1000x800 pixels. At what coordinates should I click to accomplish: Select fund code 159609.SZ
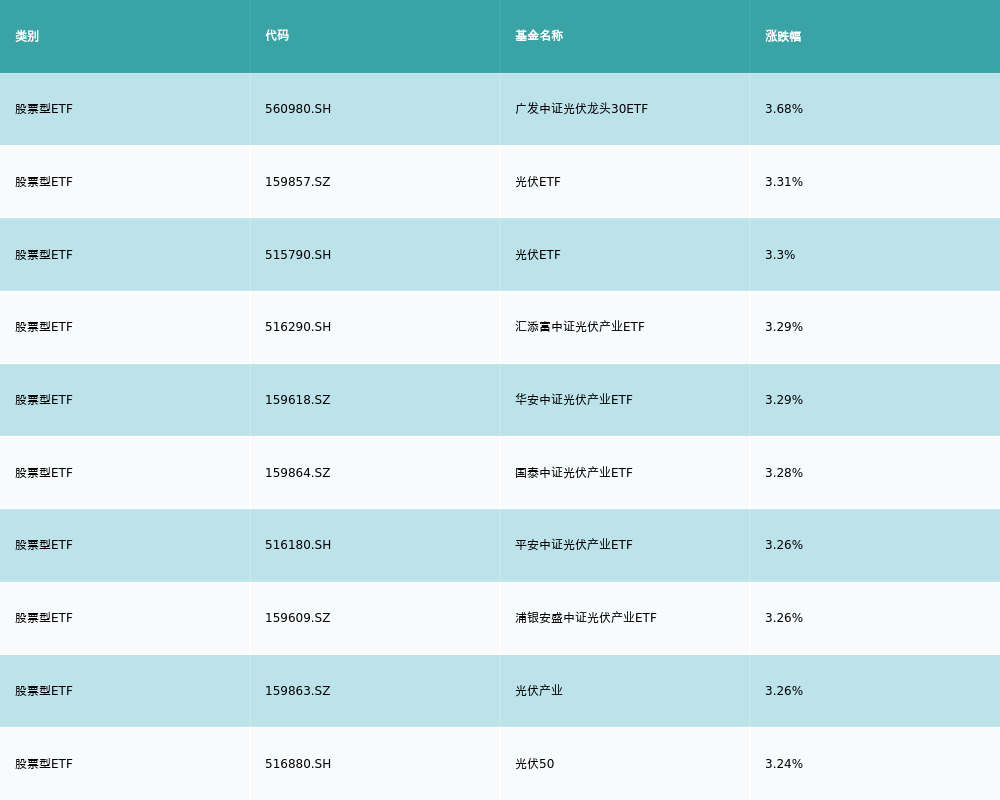click(298, 618)
